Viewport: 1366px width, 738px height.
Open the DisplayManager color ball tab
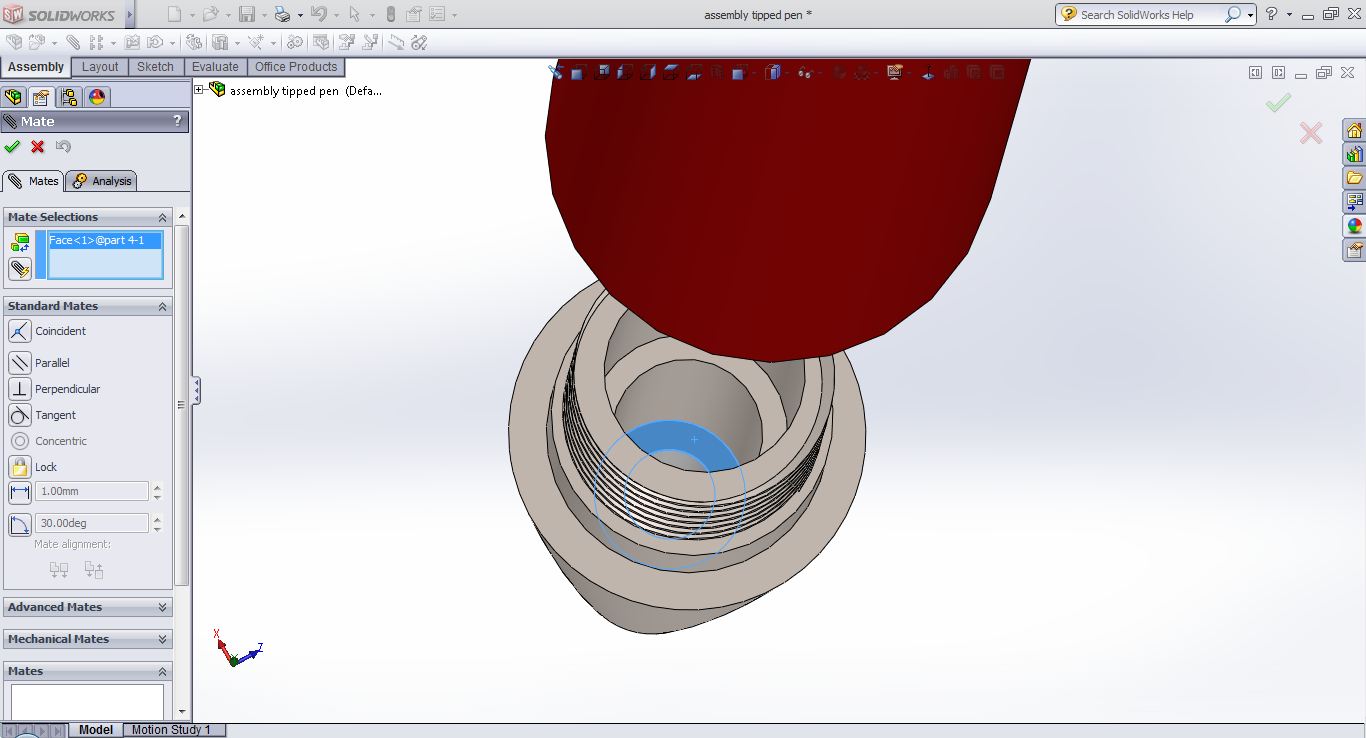[97, 97]
